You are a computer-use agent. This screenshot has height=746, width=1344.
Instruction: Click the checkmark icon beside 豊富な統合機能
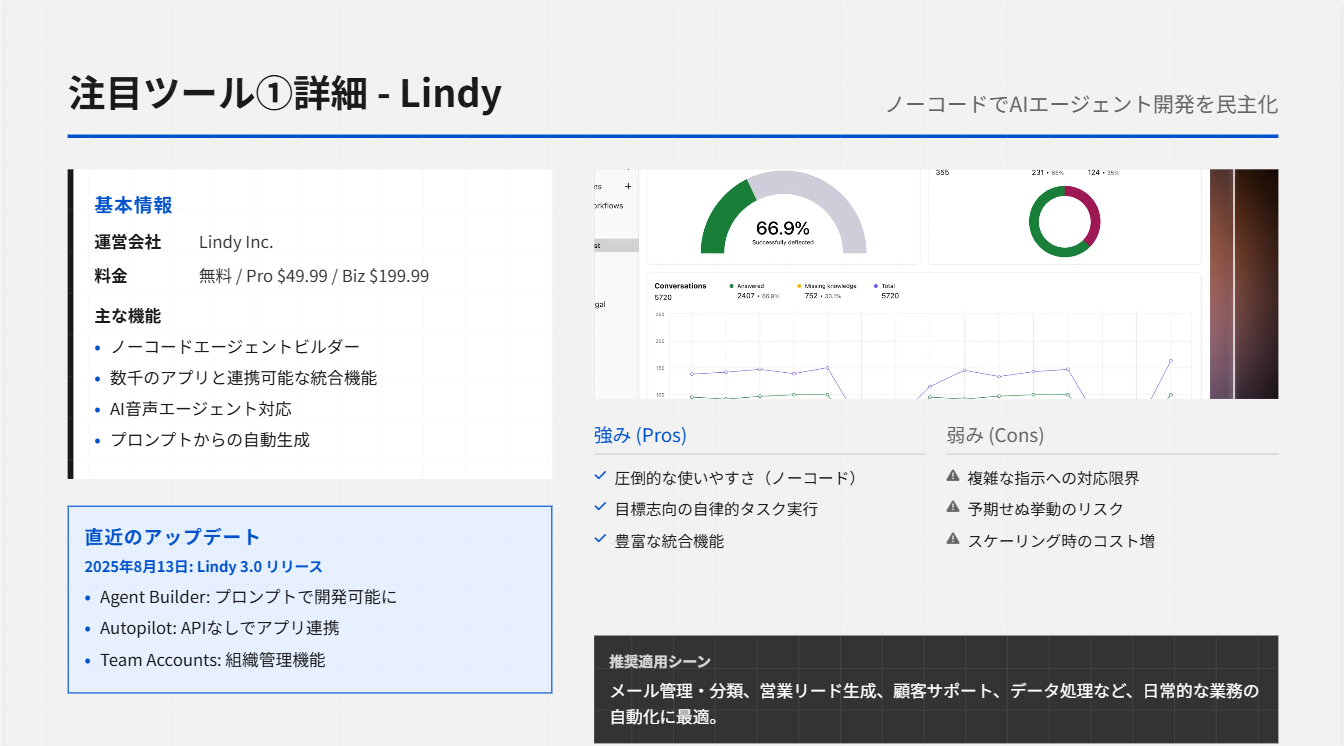point(600,540)
